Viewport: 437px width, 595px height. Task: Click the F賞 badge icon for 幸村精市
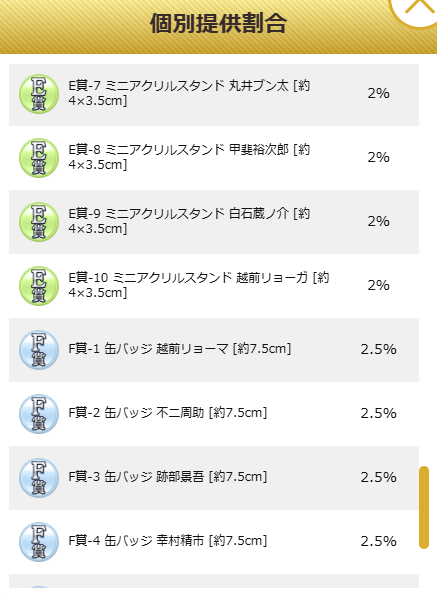coord(39,542)
